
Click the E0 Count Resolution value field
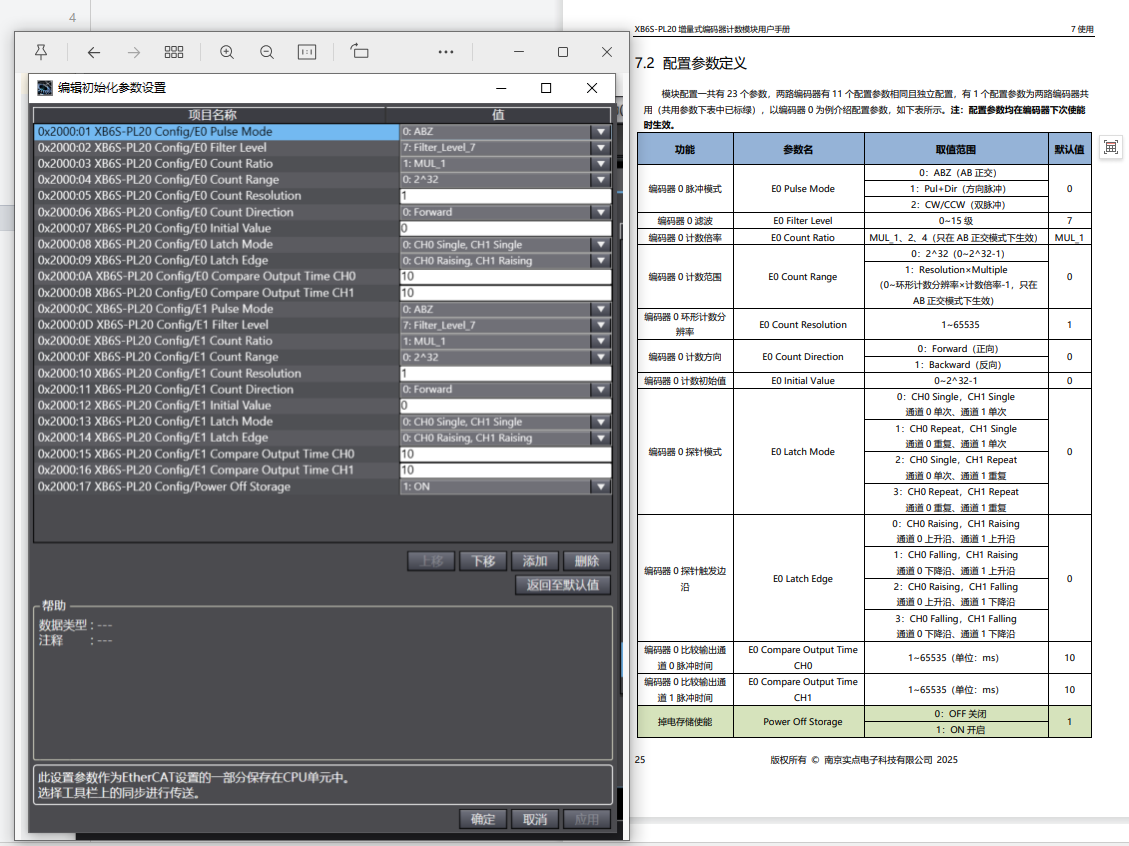coord(504,196)
